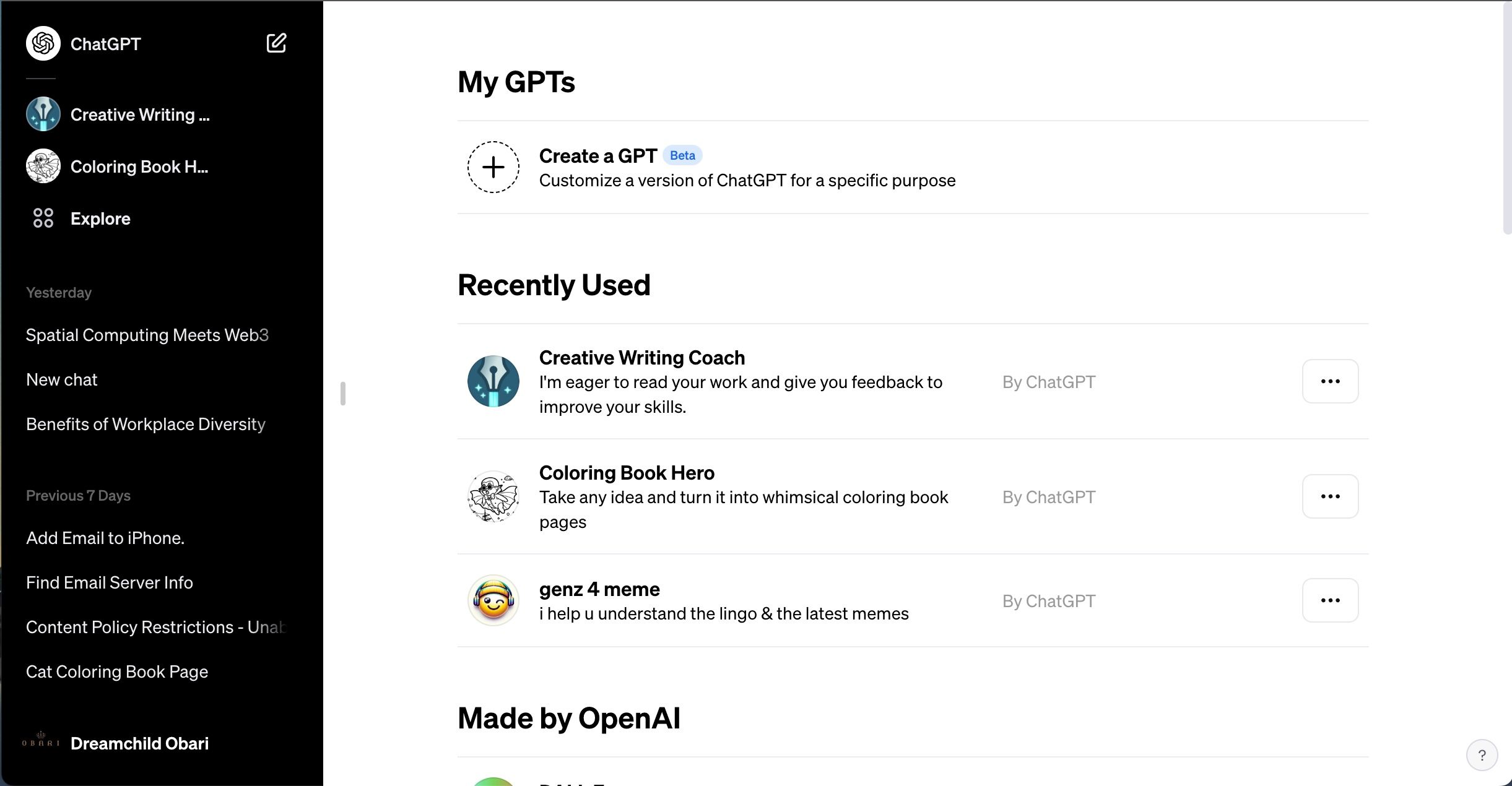Click the dashed plus Create GPT icon
Viewport: 1512px width, 786px height.
(x=493, y=167)
